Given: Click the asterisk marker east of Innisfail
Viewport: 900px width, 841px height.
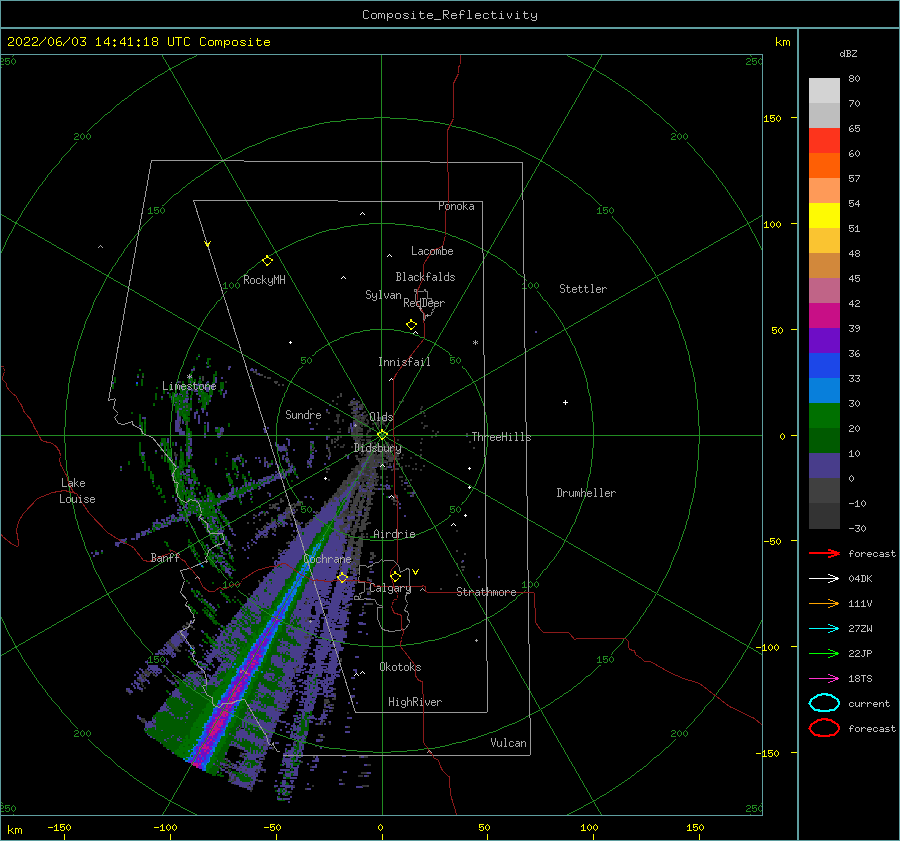Looking at the screenshot, I should pos(475,343).
